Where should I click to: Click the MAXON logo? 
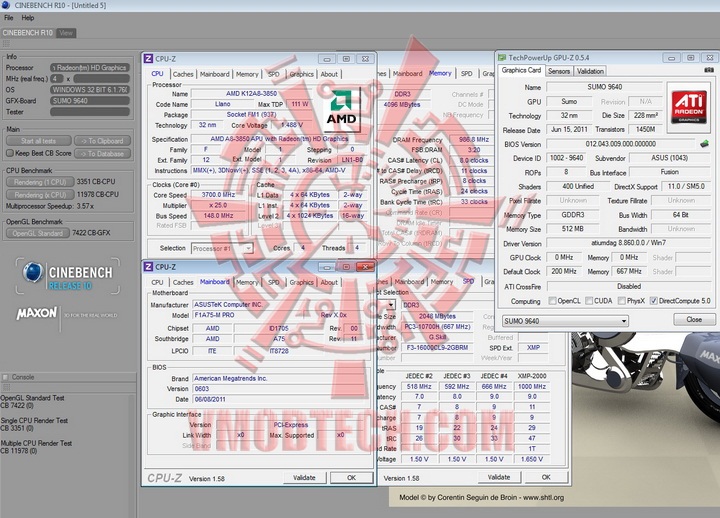coord(37,314)
